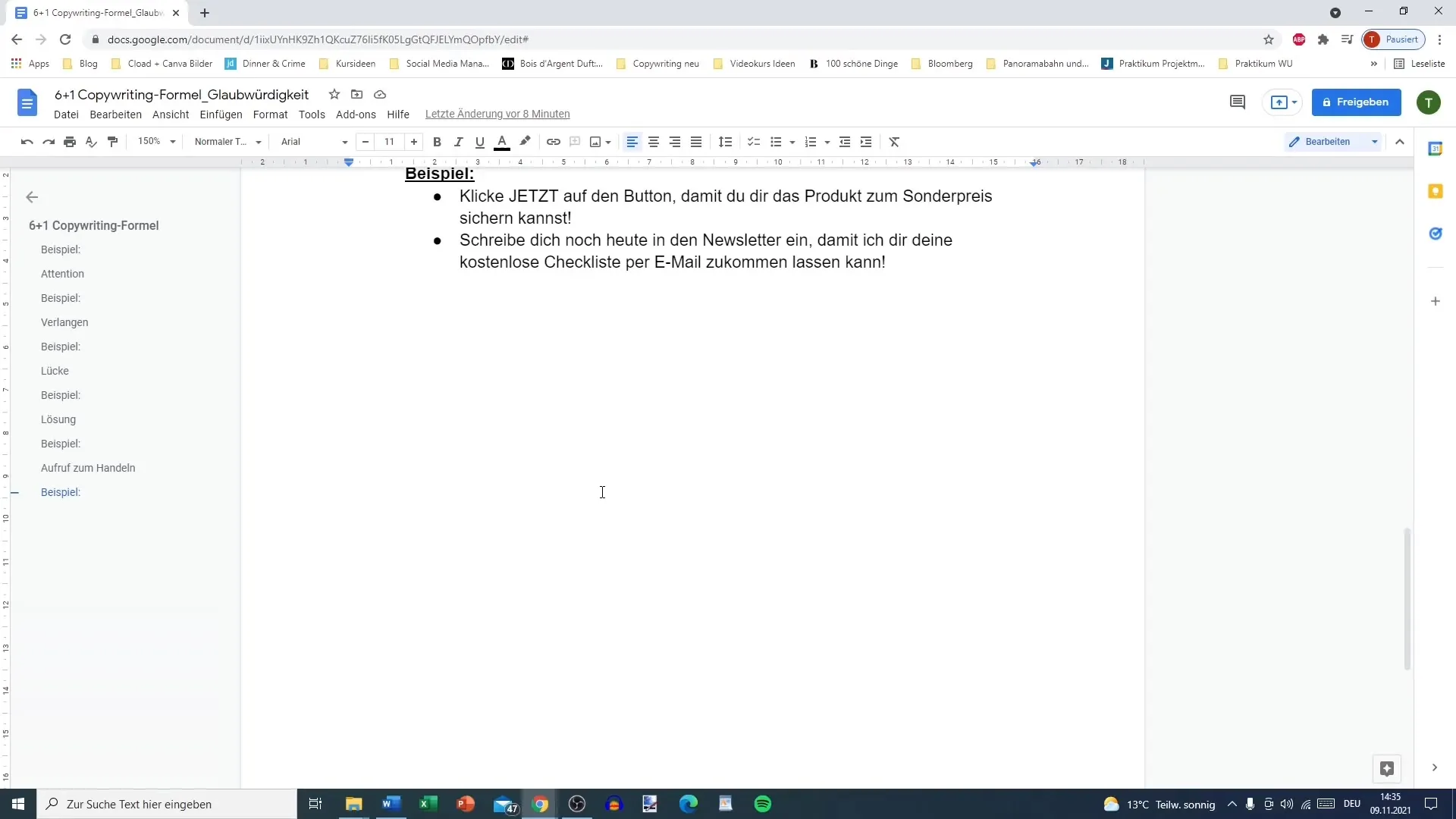Screen dimensions: 1456x819
Task: Go to the Docs home icon
Action: (x=27, y=102)
